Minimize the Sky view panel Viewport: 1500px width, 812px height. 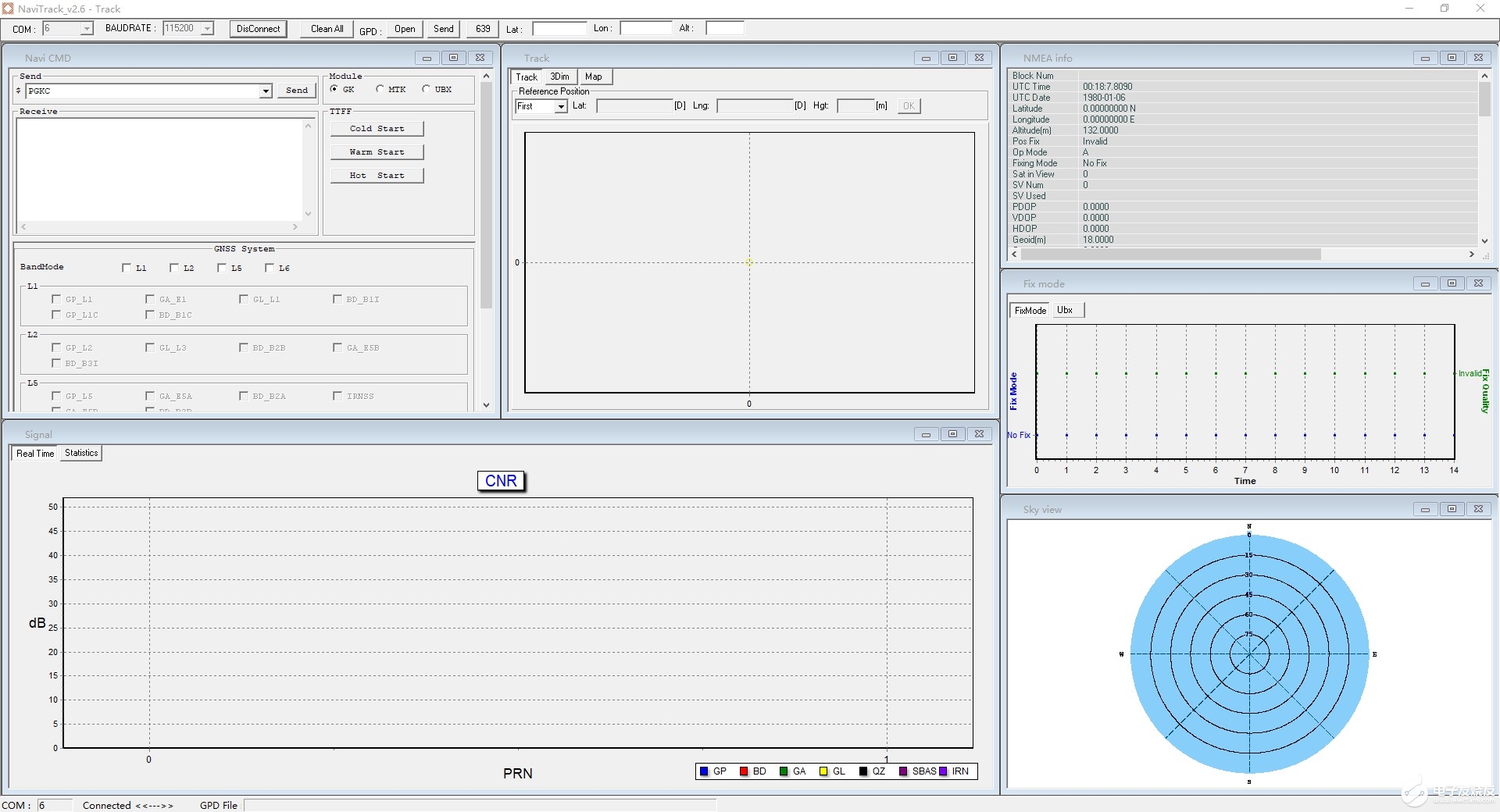1425,509
